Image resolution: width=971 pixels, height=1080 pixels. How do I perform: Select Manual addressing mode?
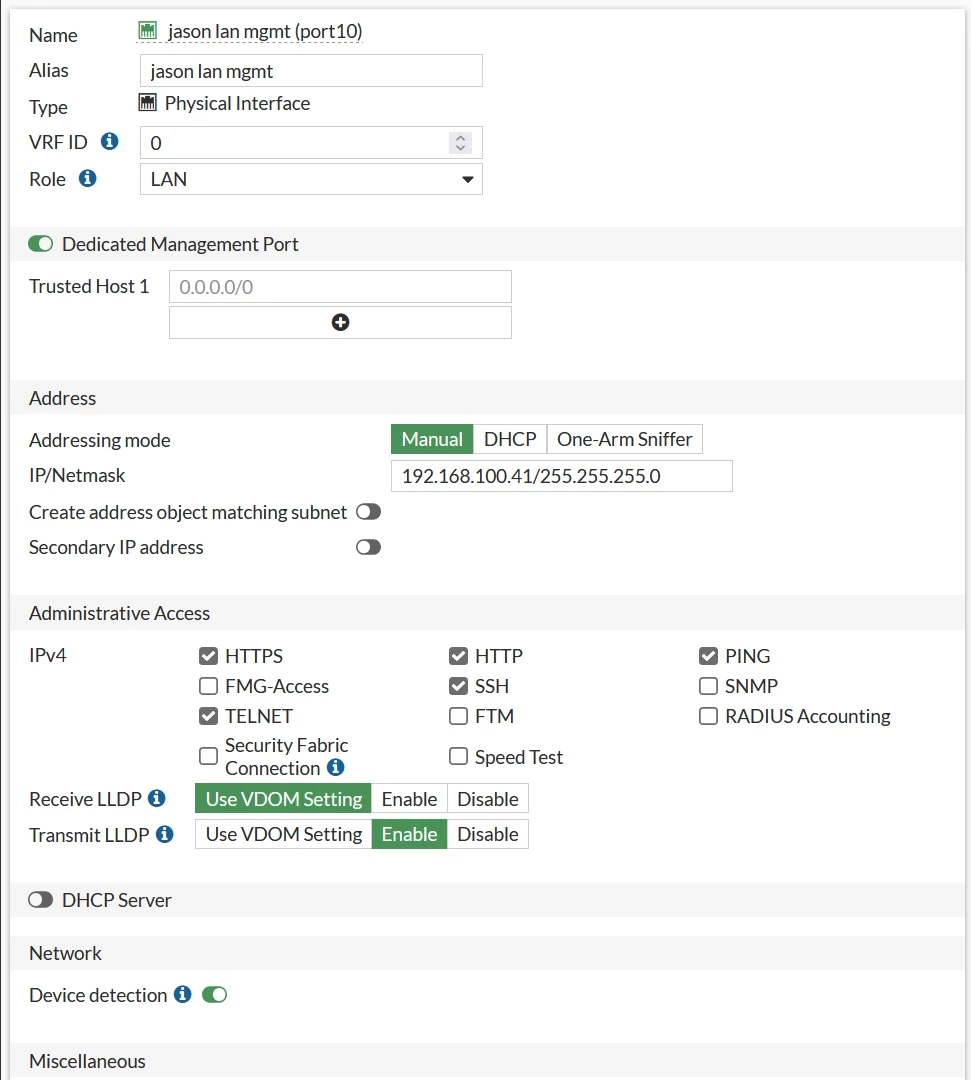tap(432, 439)
